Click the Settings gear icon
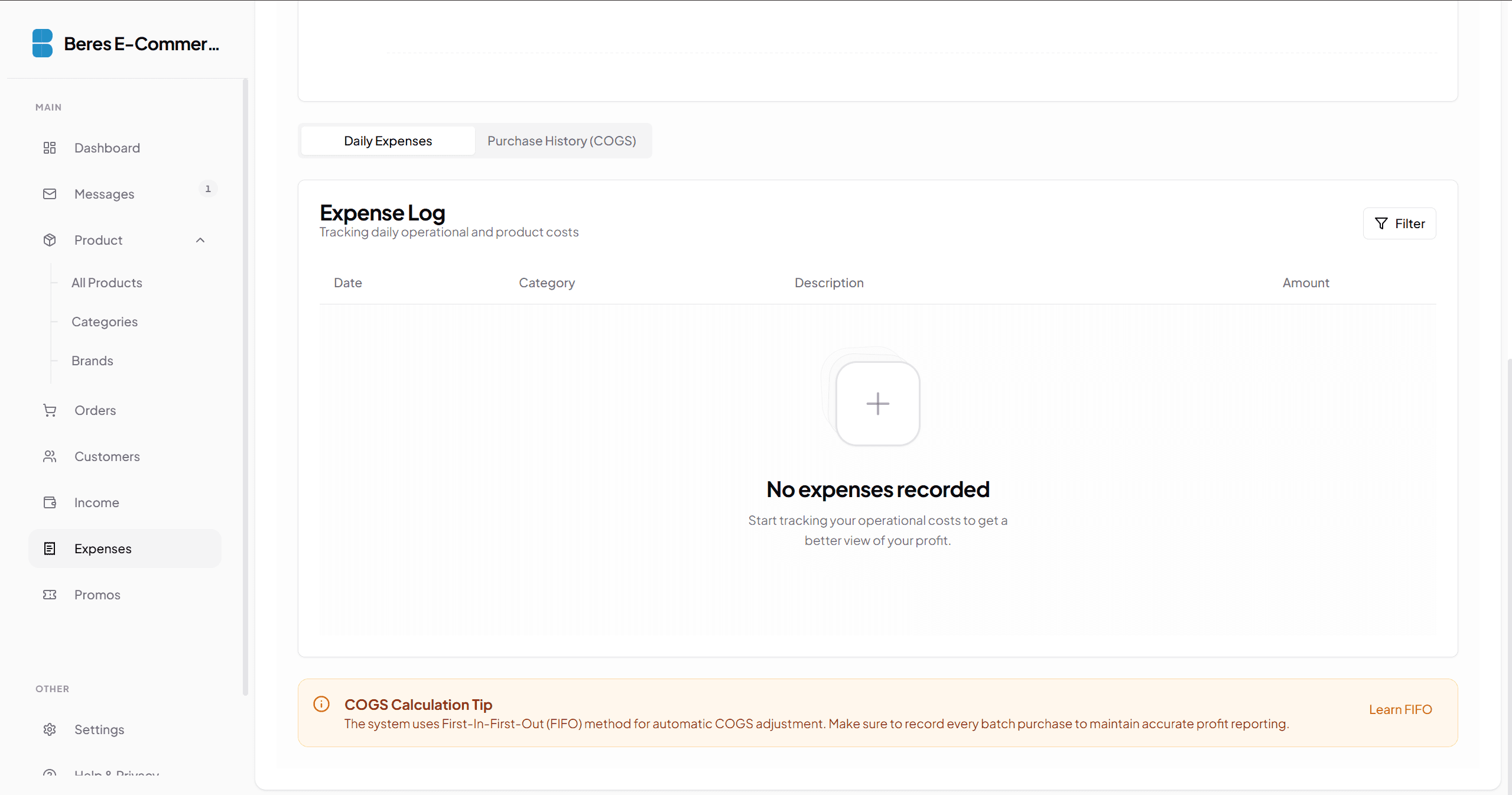 (x=50, y=729)
